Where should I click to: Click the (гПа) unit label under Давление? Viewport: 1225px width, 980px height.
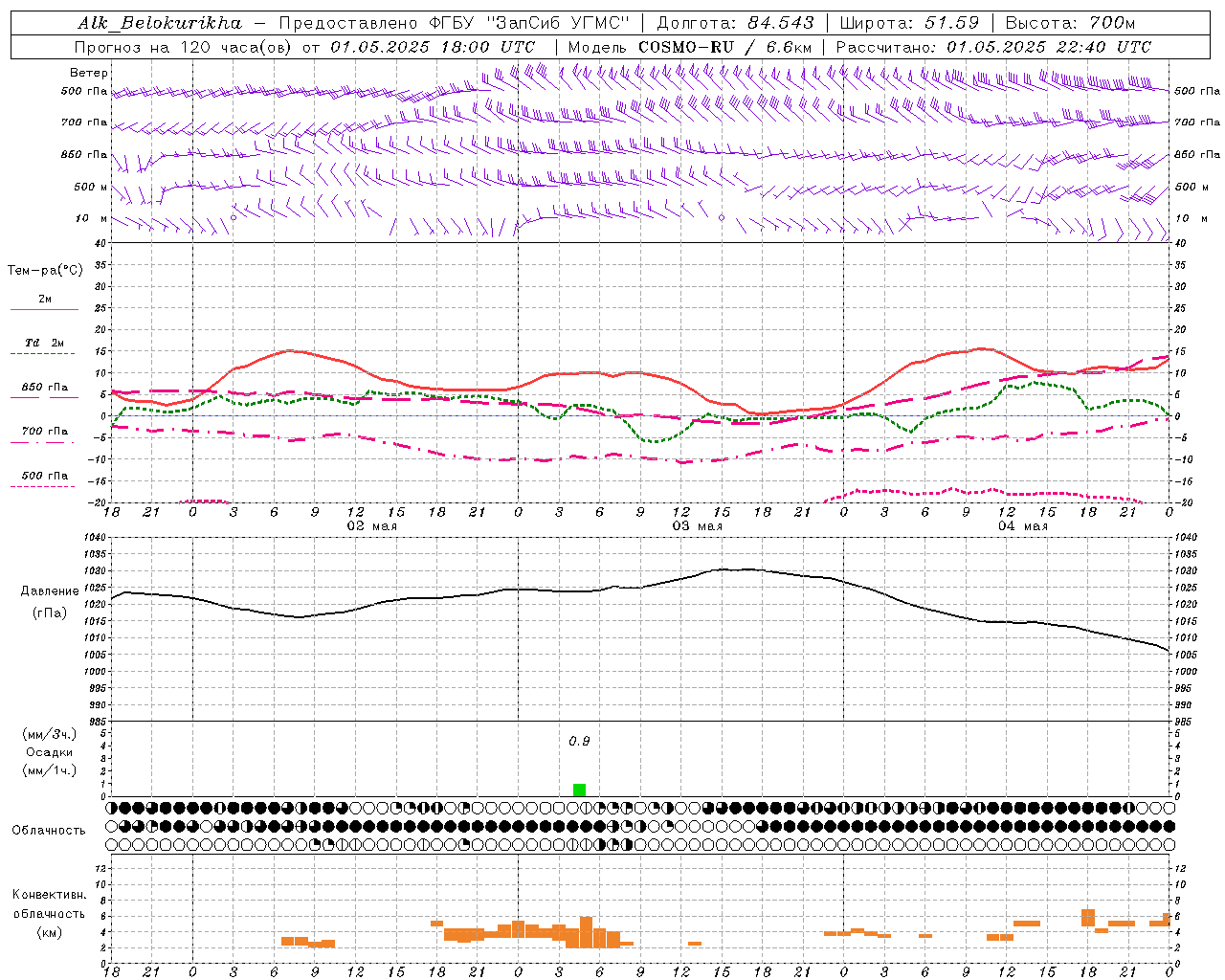(x=50, y=612)
